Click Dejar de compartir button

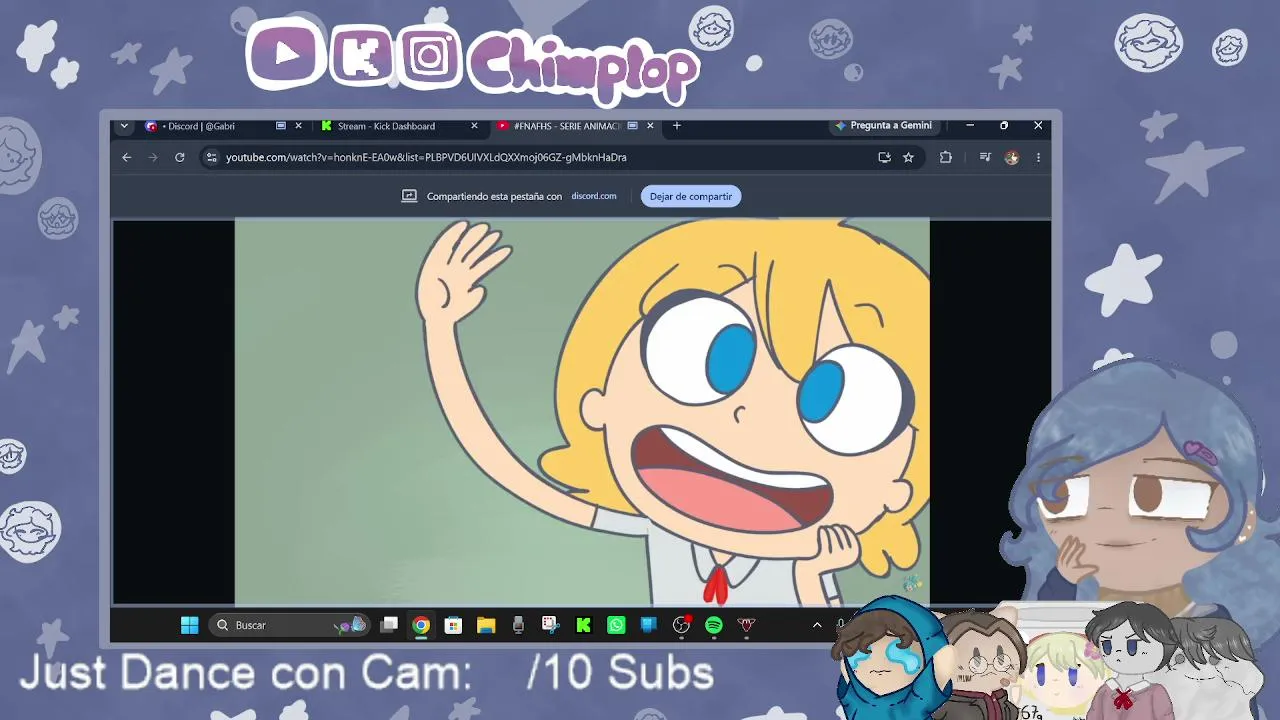coord(691,196)
